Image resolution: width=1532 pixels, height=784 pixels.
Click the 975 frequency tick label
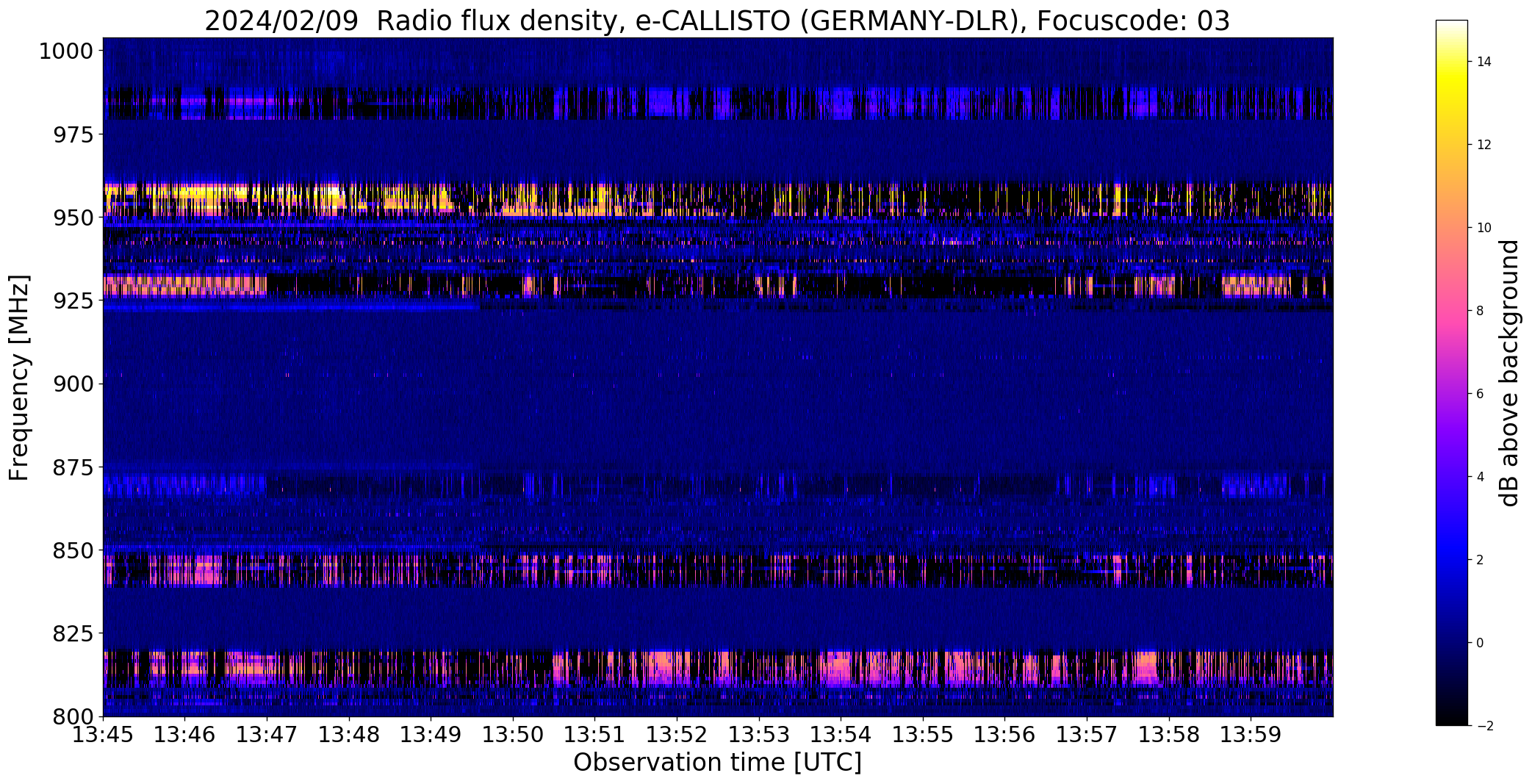tap(73, 134)
